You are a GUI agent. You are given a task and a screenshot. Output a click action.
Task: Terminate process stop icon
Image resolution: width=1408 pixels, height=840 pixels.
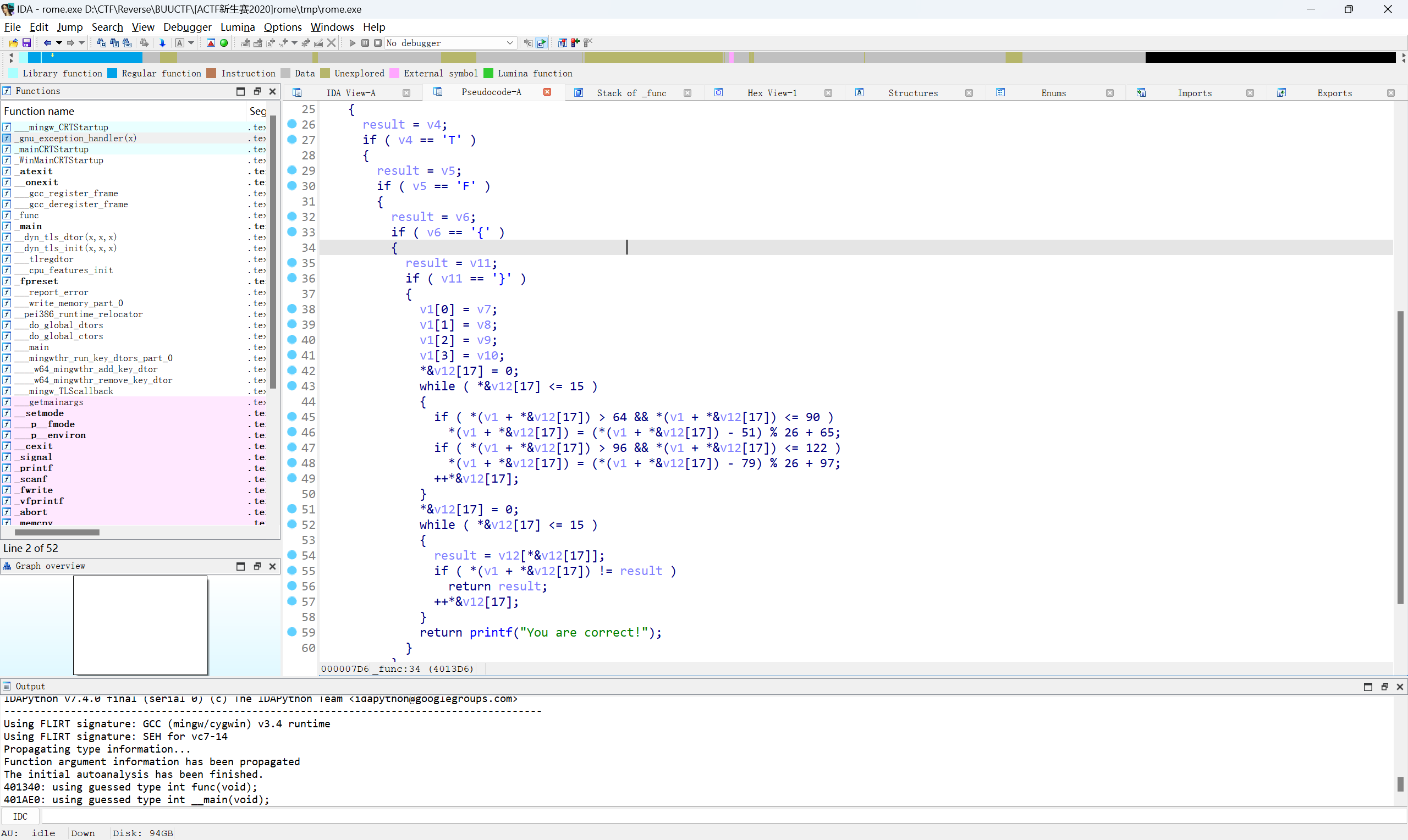click(378, 43)
